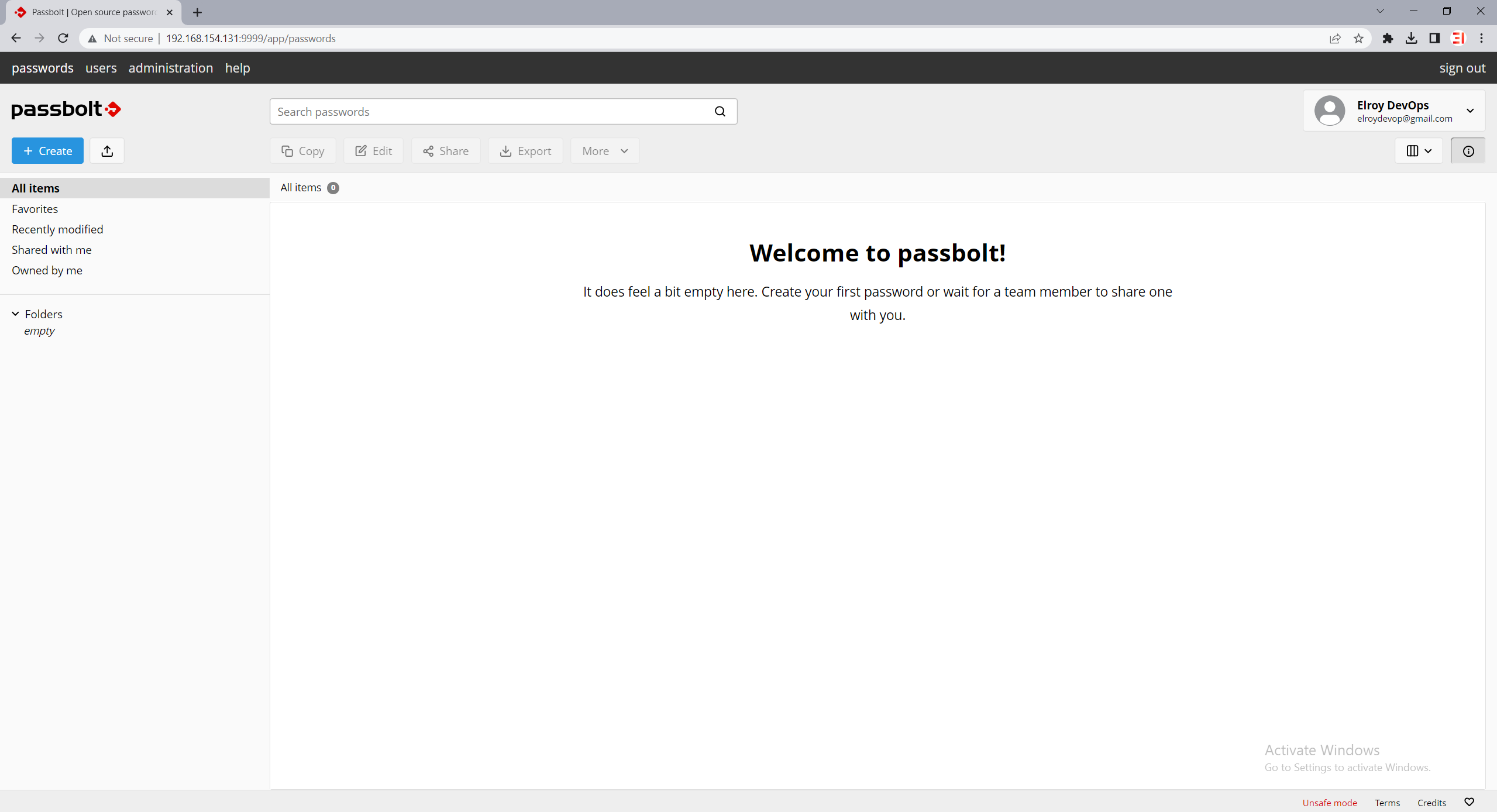Click the Folders label
1497x812 pixels.
tap(43, 314)
